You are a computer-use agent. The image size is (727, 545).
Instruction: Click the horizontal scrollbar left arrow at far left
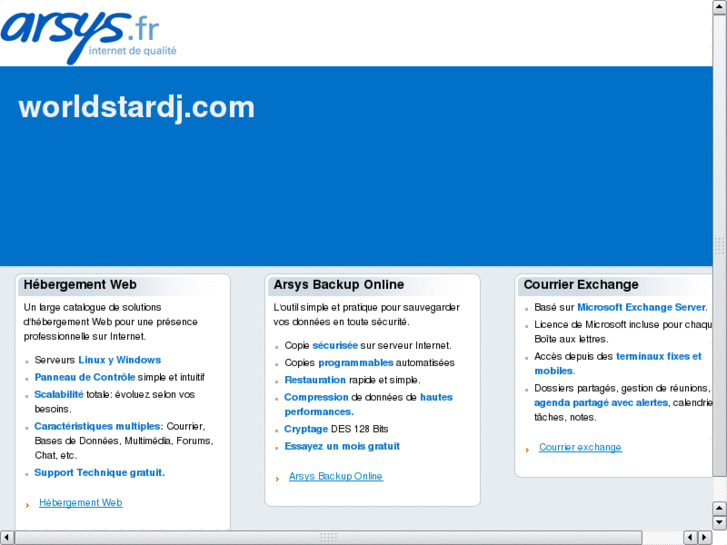coord(6,538)
